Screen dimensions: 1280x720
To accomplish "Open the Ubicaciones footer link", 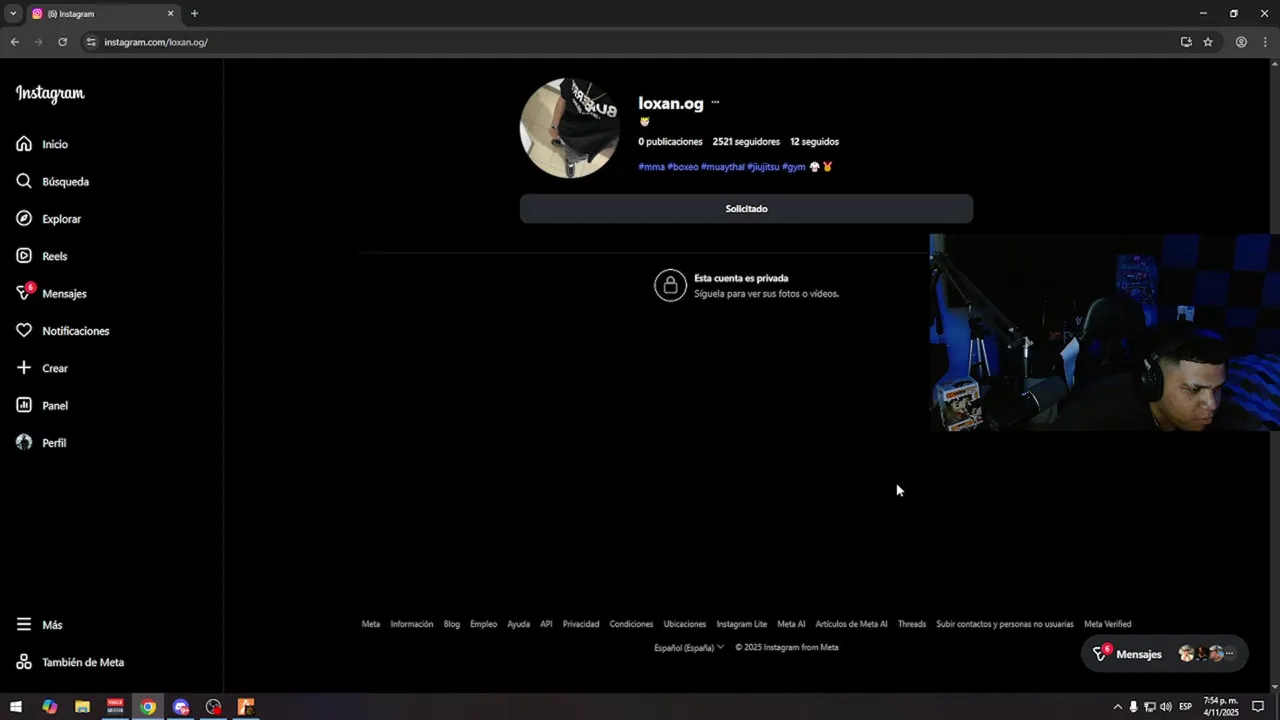I will pos(685,624).
